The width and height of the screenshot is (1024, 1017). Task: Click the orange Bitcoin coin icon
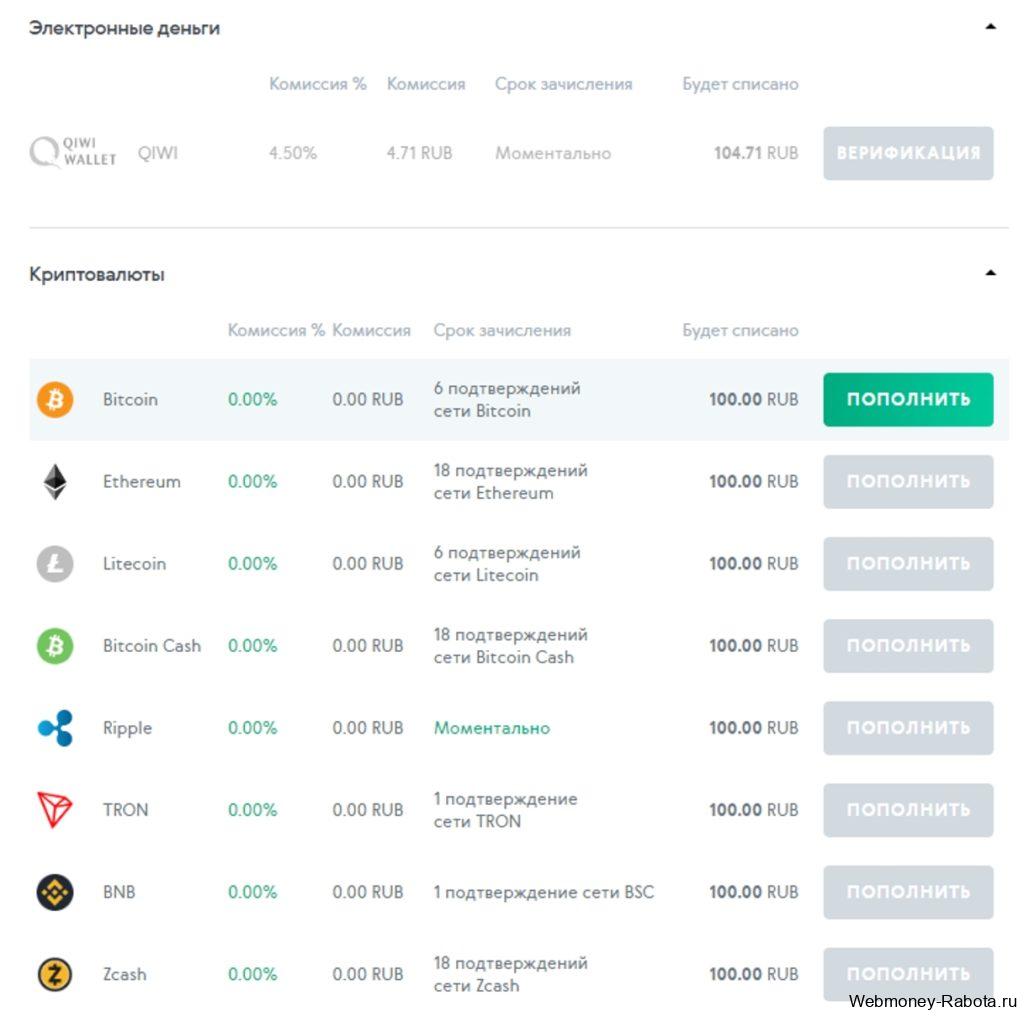click(55, 399)
